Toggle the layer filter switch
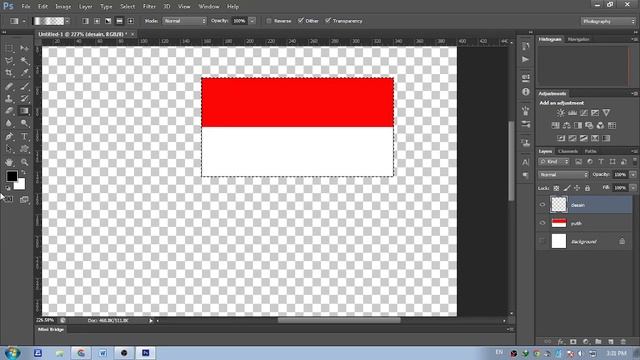Image resolution: width=640 pixels, height=360 pixels. (635, 162)
